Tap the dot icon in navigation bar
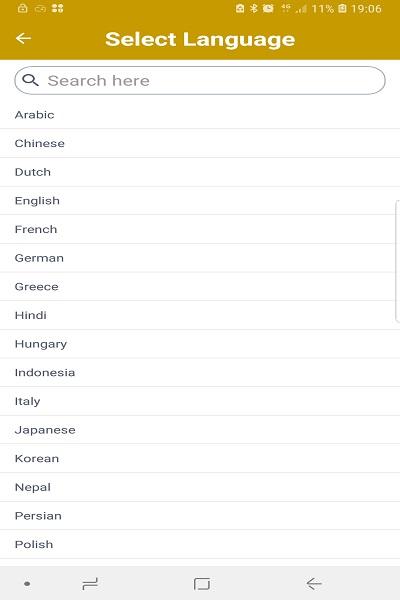400x600 pixels. pos(27,584)
